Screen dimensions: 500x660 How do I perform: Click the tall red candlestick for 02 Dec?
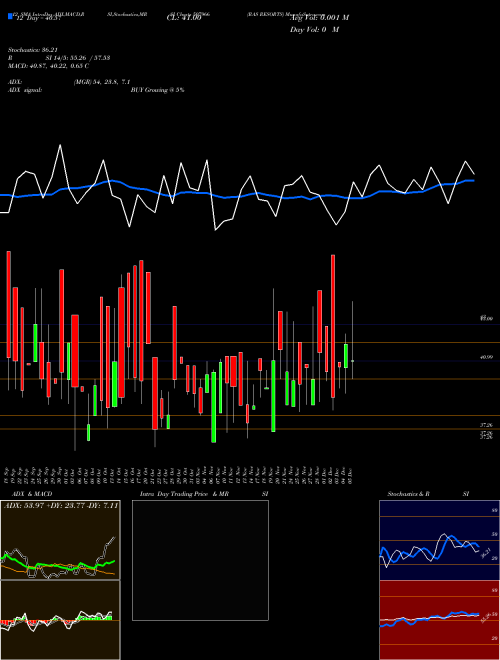click(333, 326)
